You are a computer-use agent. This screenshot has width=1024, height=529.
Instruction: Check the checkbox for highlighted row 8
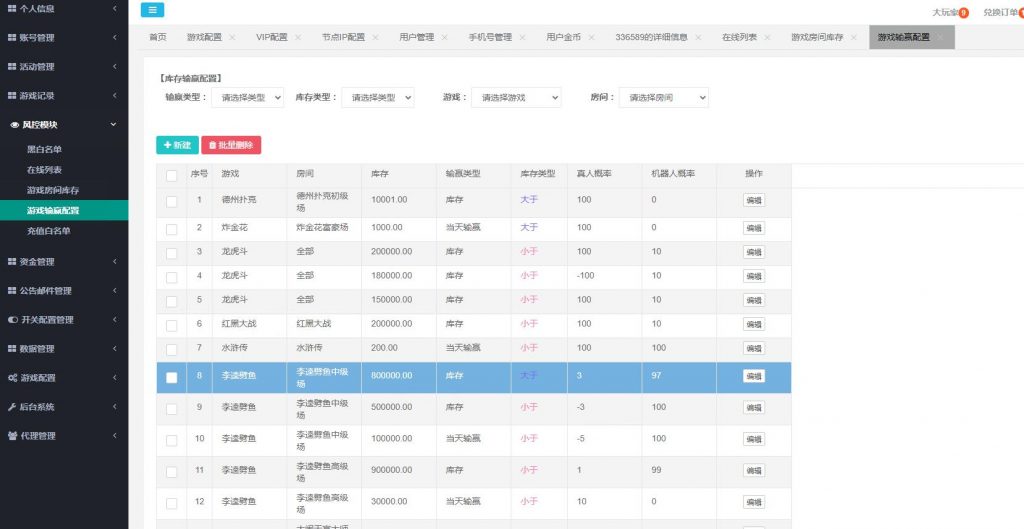[x=171, y=377]
